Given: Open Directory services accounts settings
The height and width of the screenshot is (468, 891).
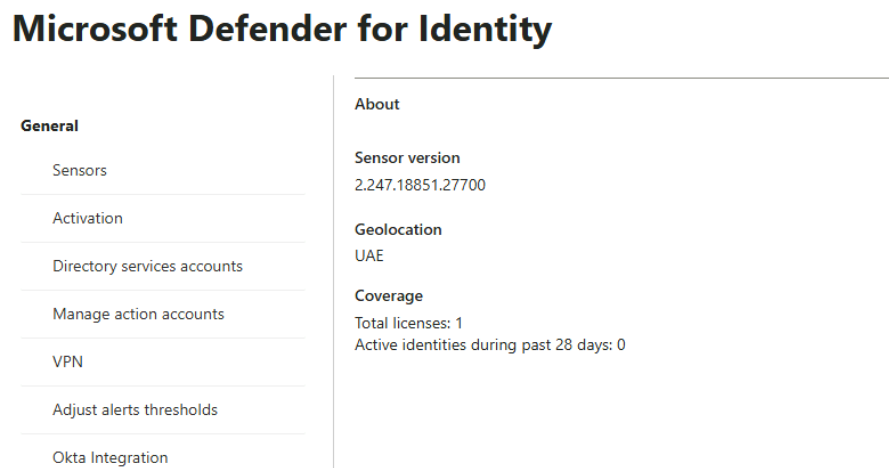Looking at the screenshot, I should 147,266.
